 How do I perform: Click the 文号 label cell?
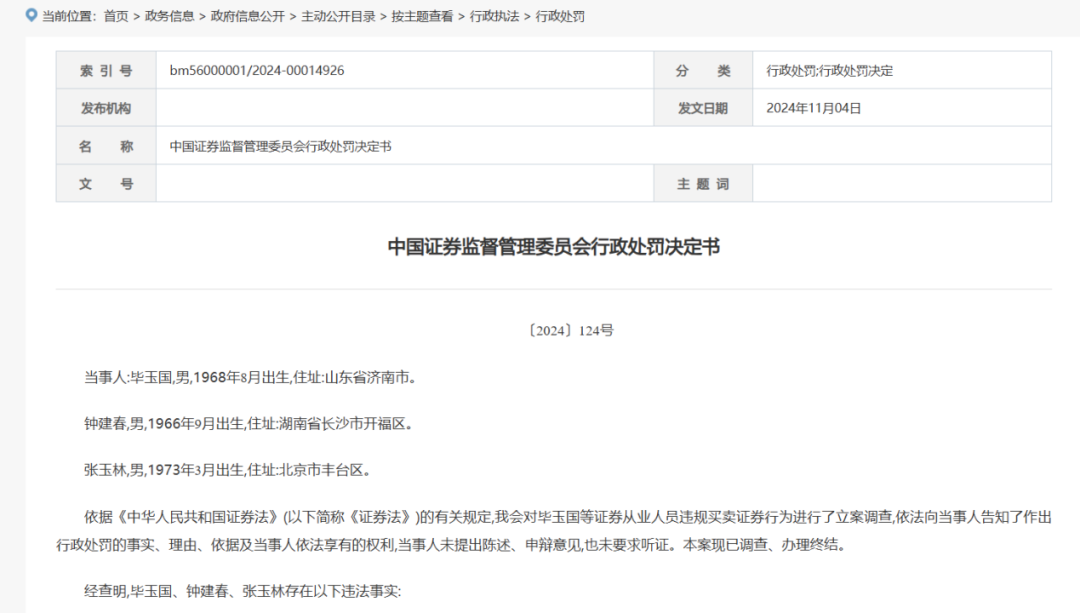[106, 184]
